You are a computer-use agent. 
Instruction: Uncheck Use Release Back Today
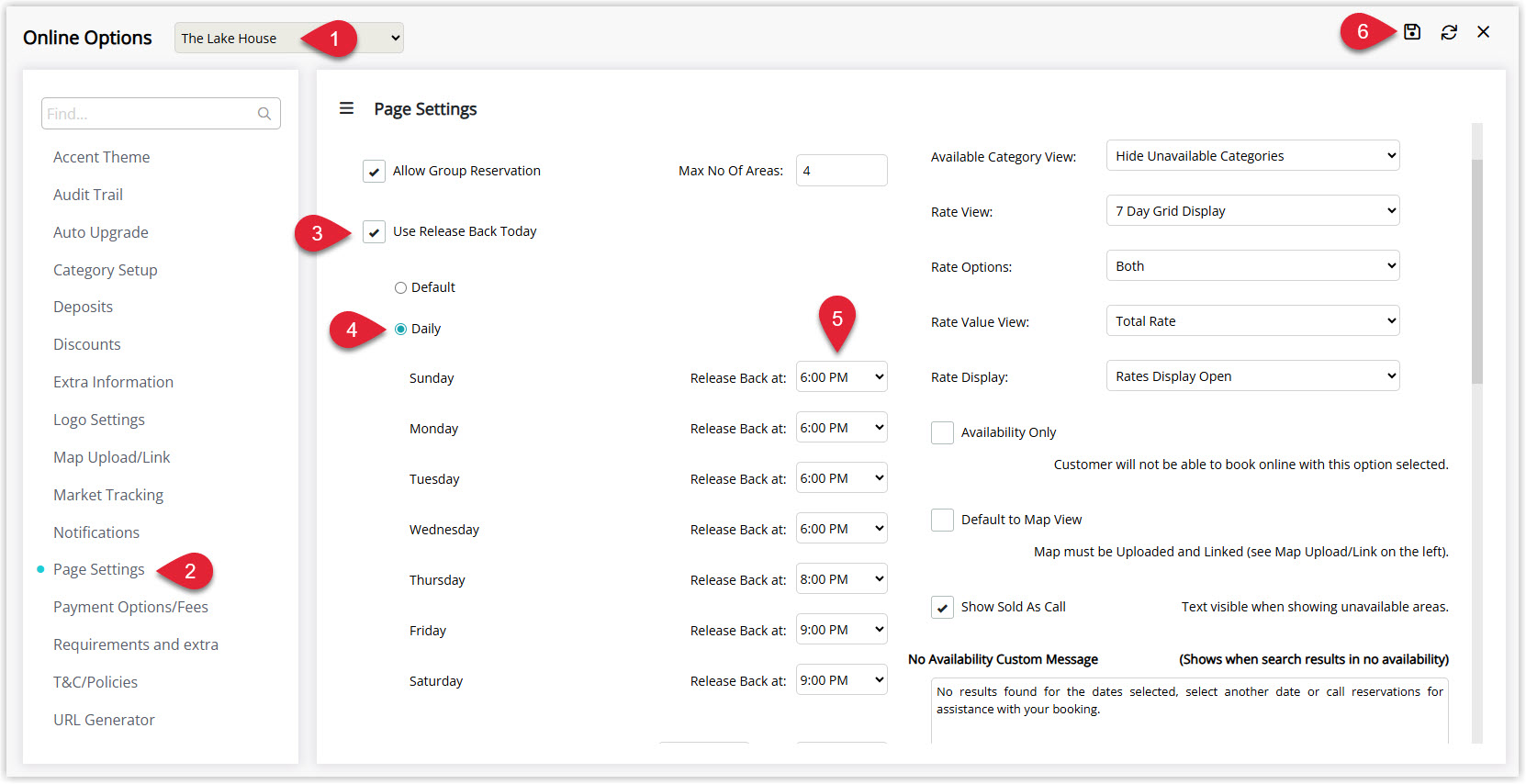[374, 232]
